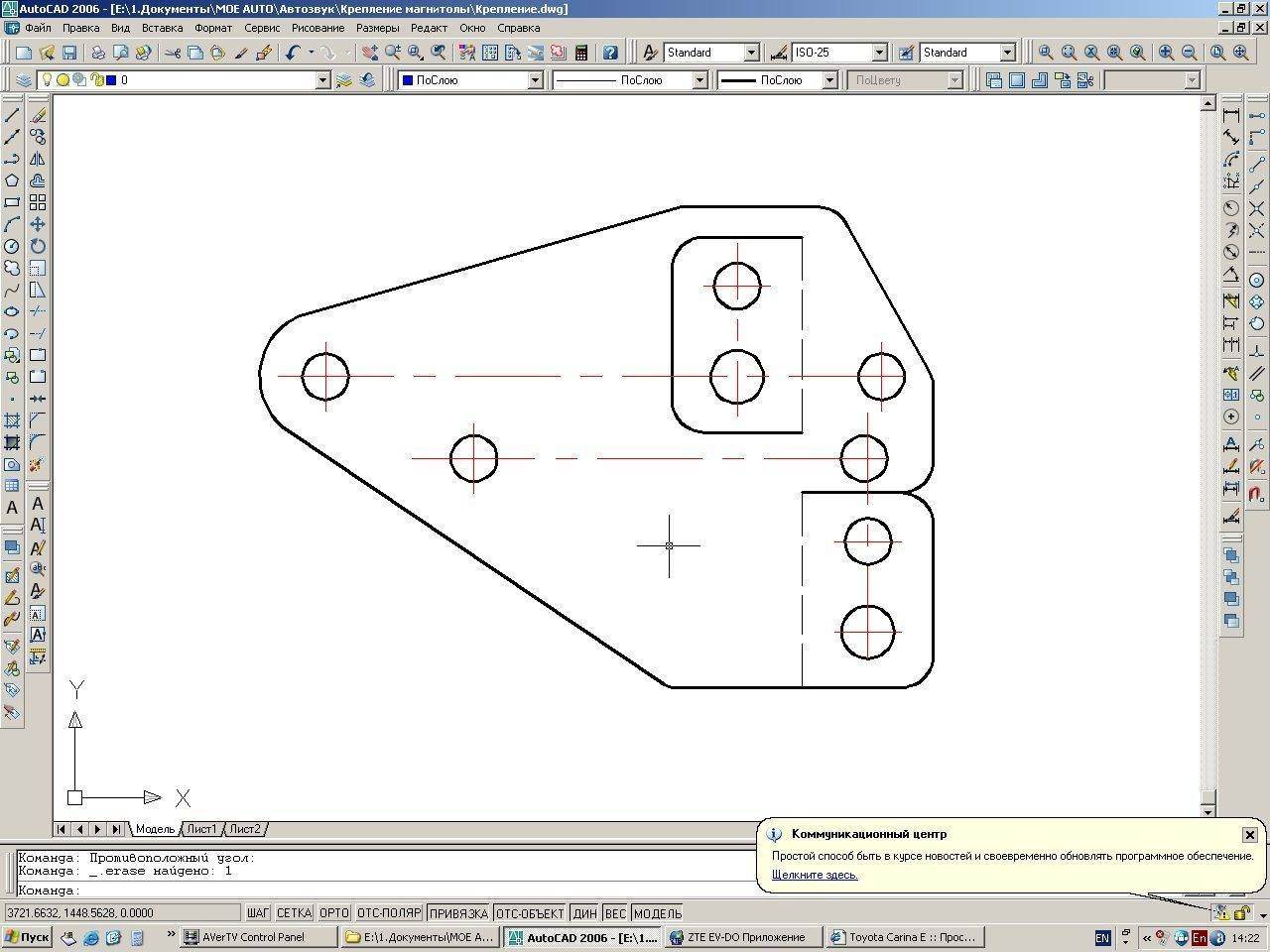Toggle СЕТКА grid display
1270x952 pixels.
tap(294, 913)
